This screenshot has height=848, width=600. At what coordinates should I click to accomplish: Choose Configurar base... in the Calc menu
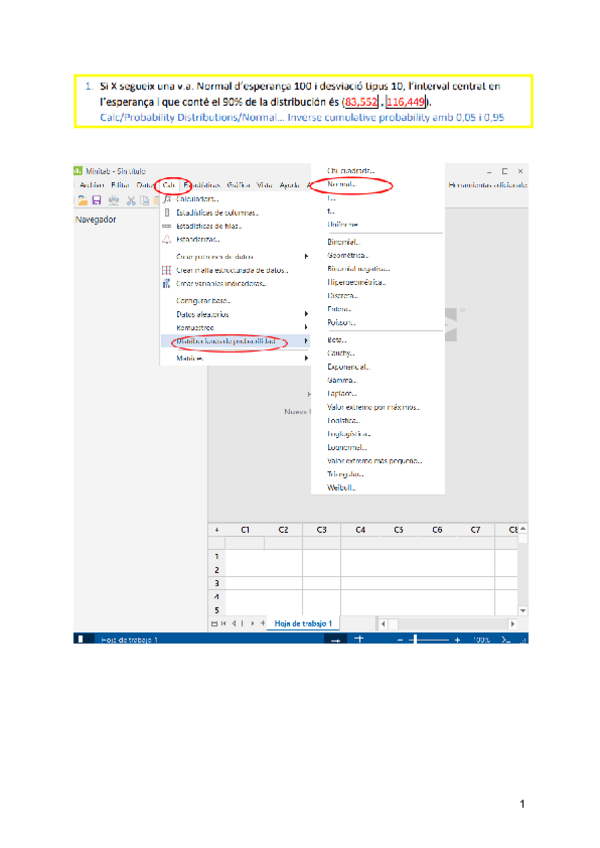(203, 300)
